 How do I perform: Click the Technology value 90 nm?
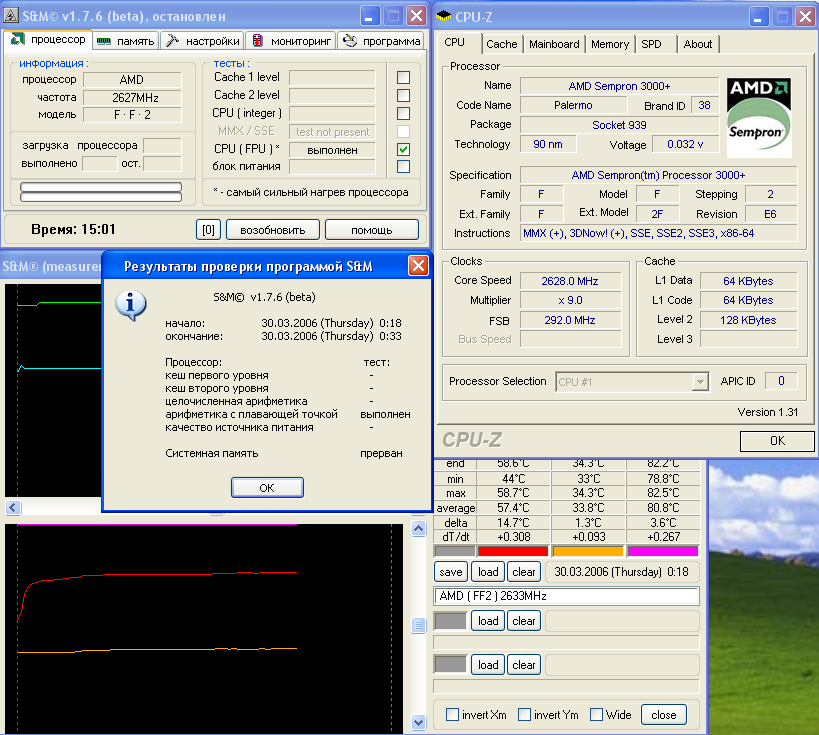click(x=548, y=144)
